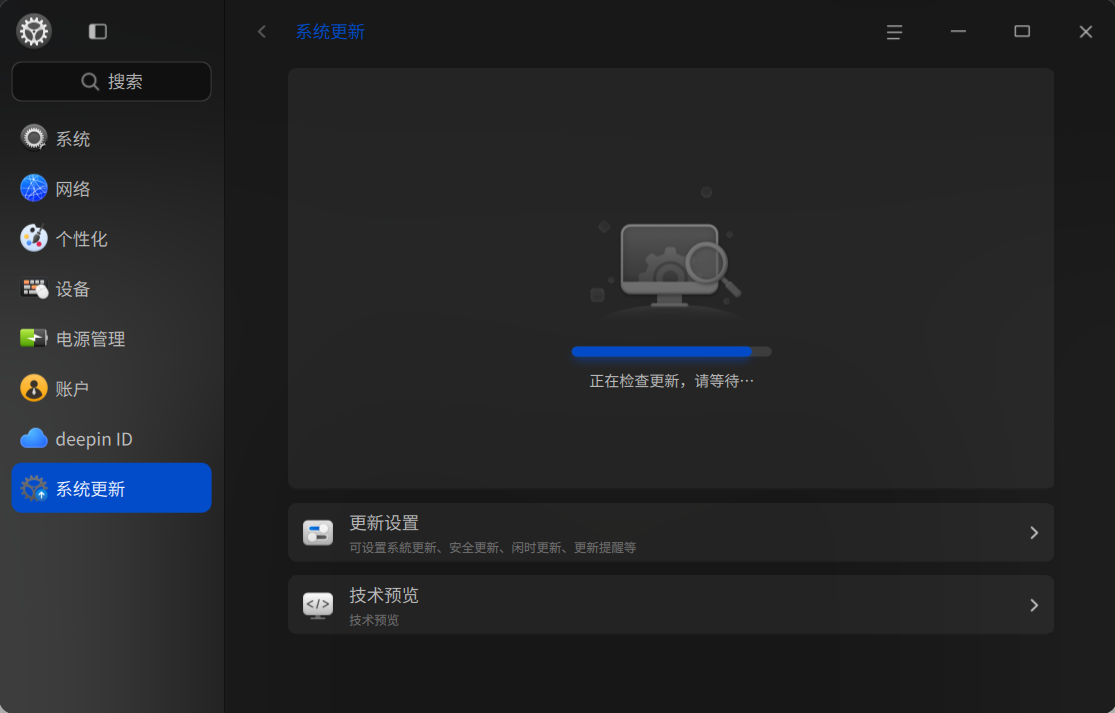This screenshot has height=713, width=1115.
Task: Click the magnifier icon in 搜索 box
Action: [90, 82]
